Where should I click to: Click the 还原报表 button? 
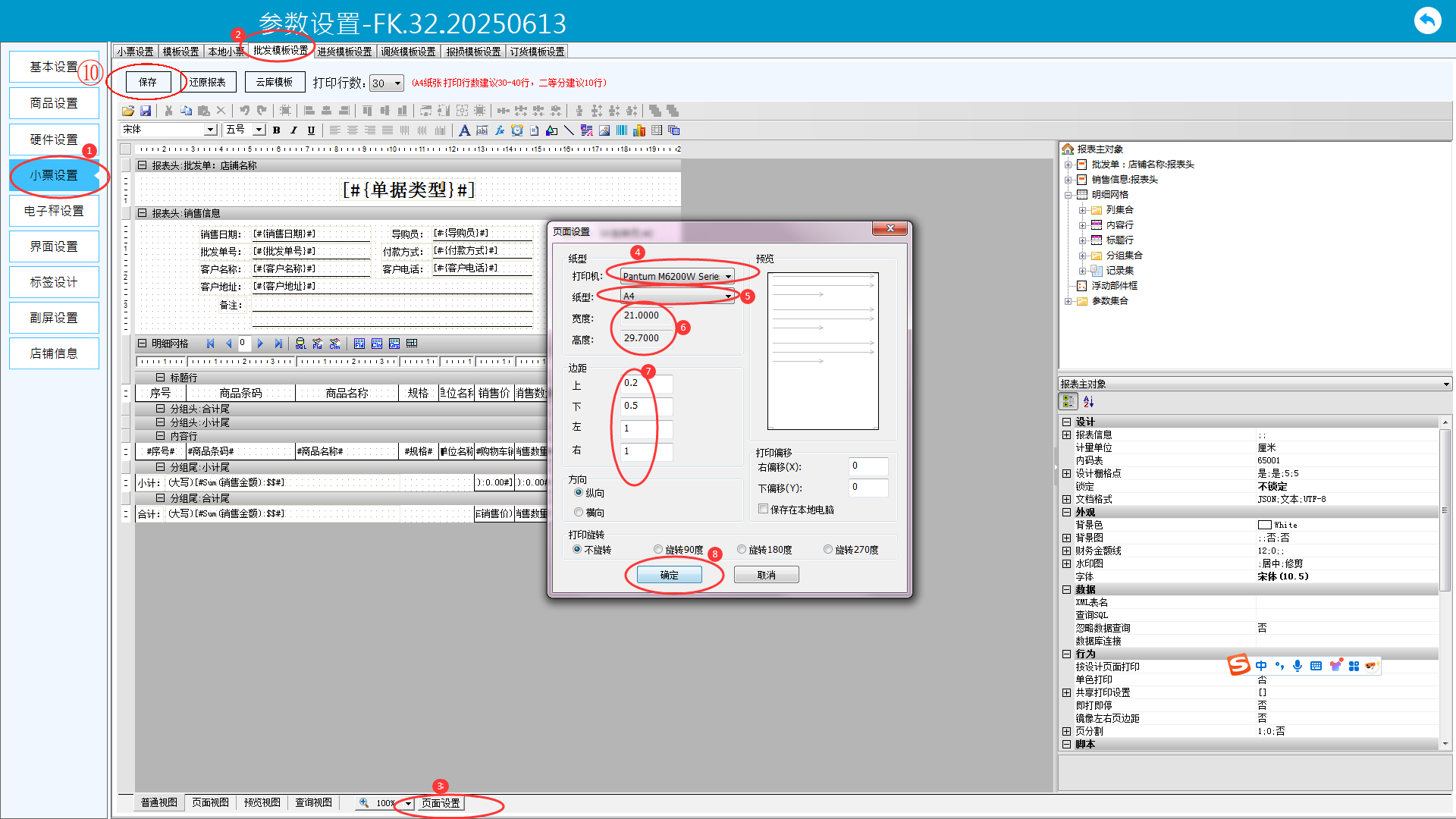coord(207,82)
